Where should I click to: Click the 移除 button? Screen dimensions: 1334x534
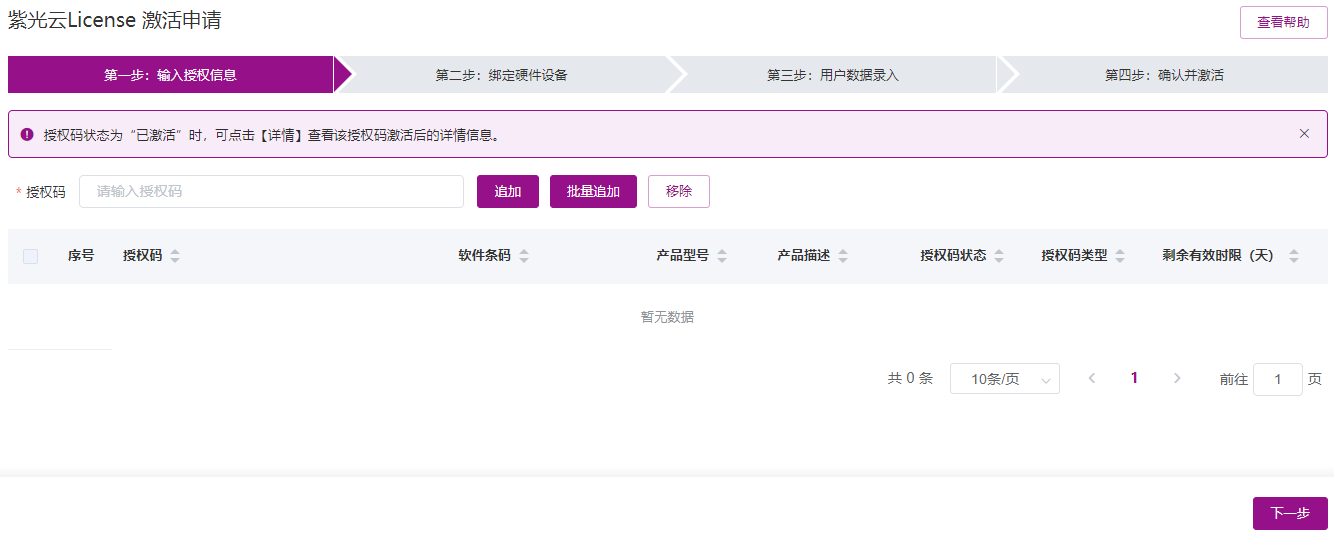[679, 192]
